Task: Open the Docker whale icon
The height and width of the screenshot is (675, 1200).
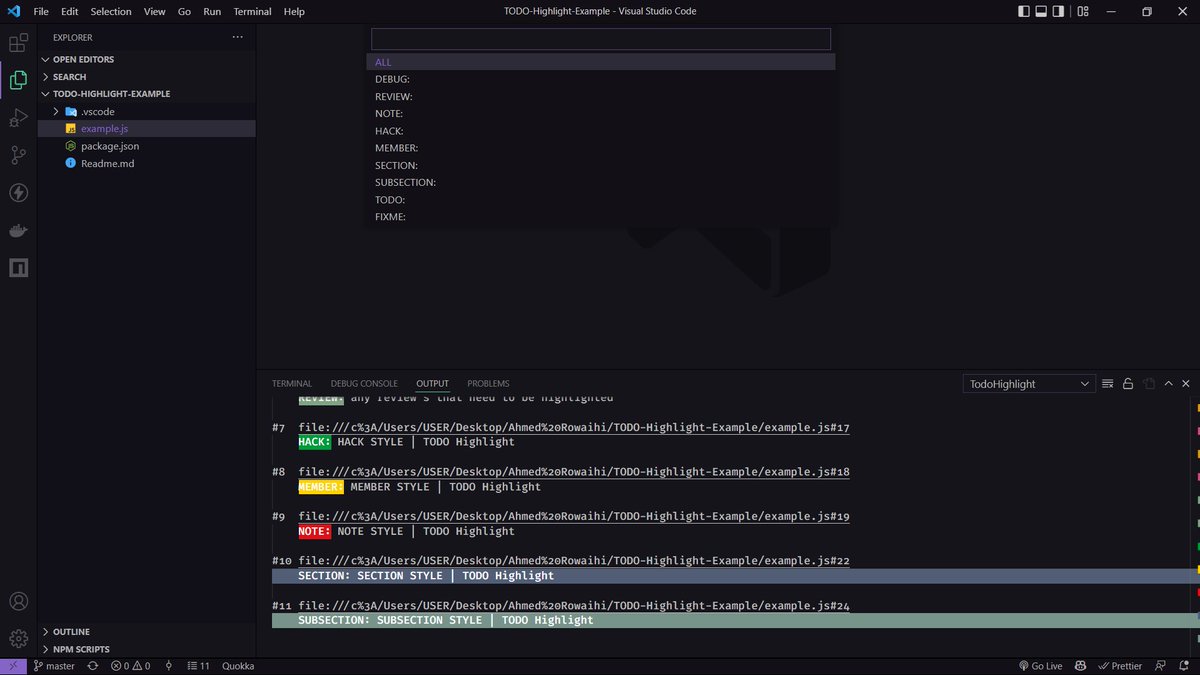Action: (x=18, y=231)
